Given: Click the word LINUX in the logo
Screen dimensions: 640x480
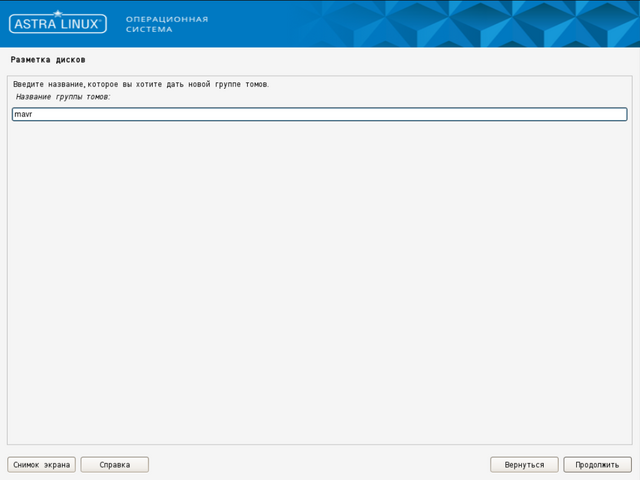Looking at the screenshot, I should [78, 24].
